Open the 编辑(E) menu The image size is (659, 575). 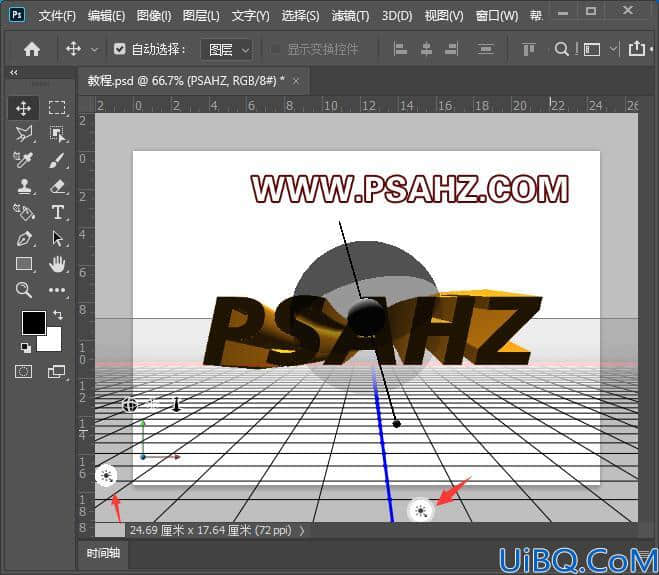[x=106, y=16]
